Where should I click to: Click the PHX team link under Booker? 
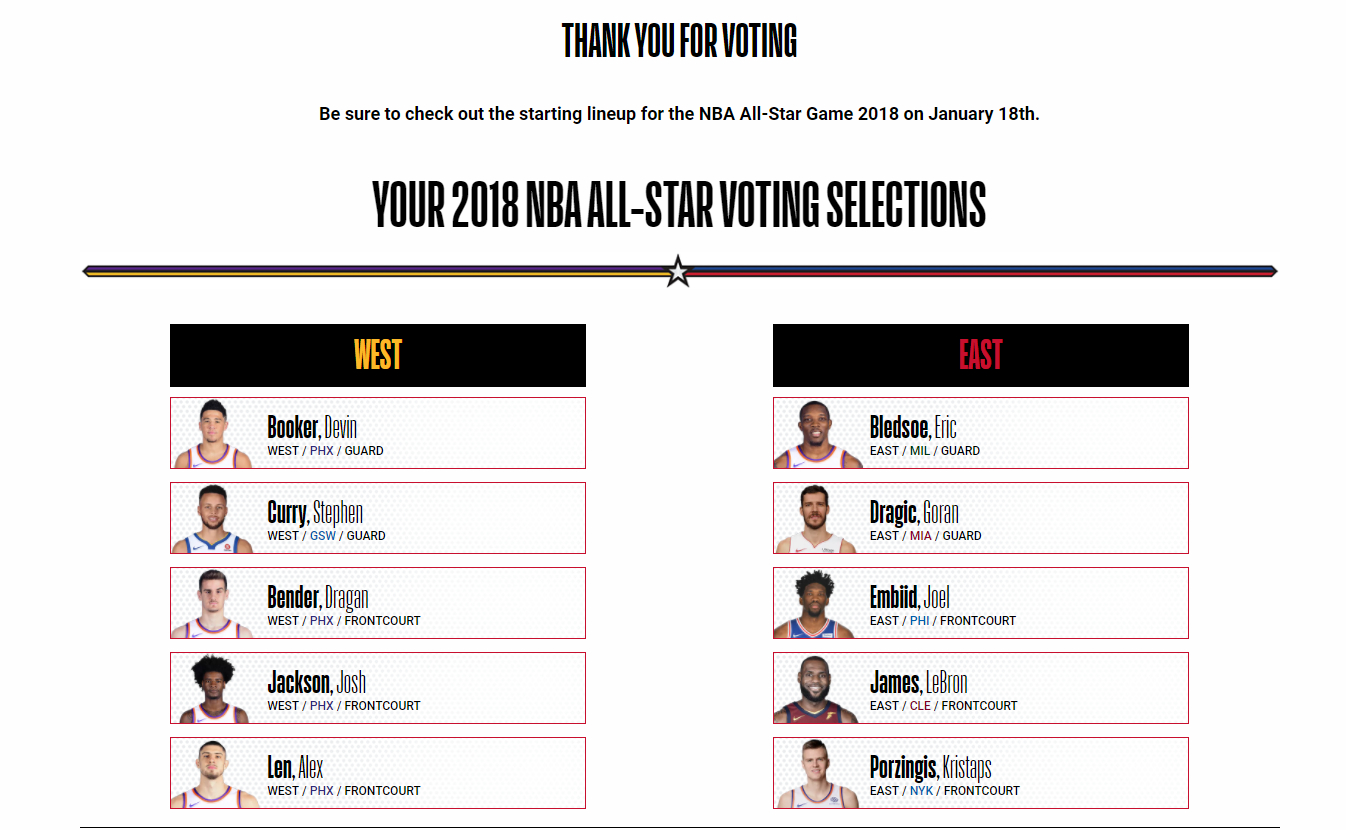322,451
